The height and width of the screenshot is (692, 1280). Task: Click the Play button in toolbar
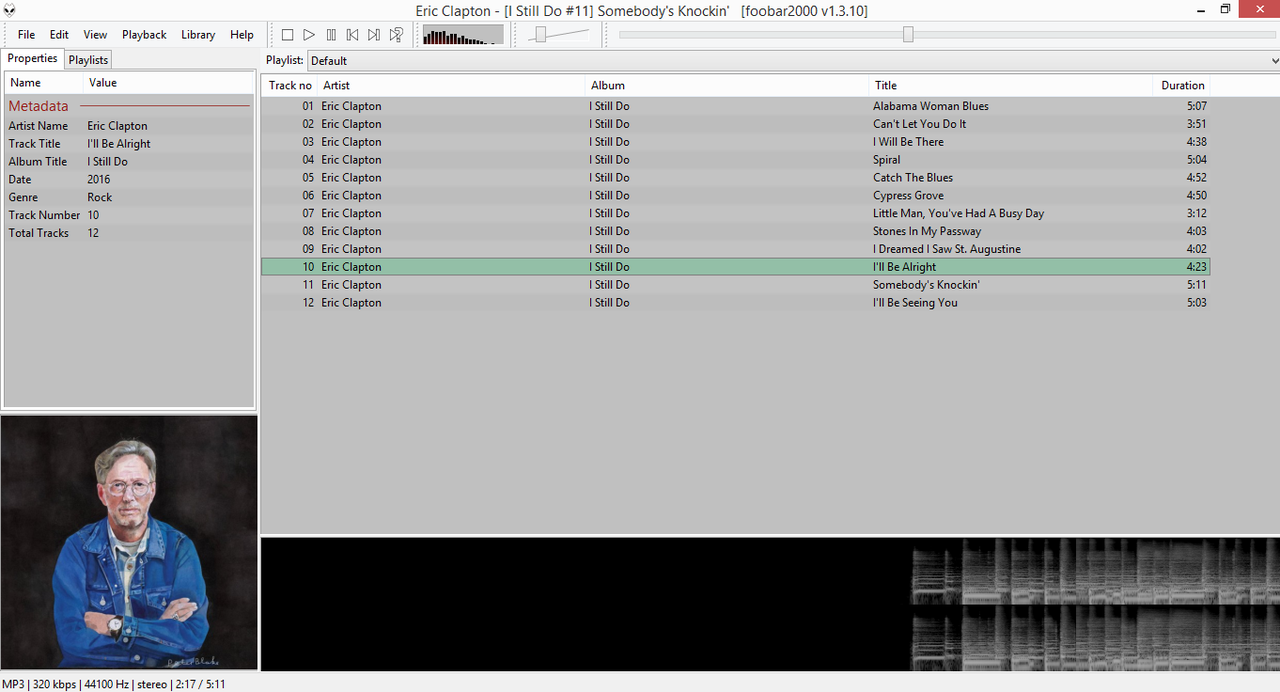309,35
